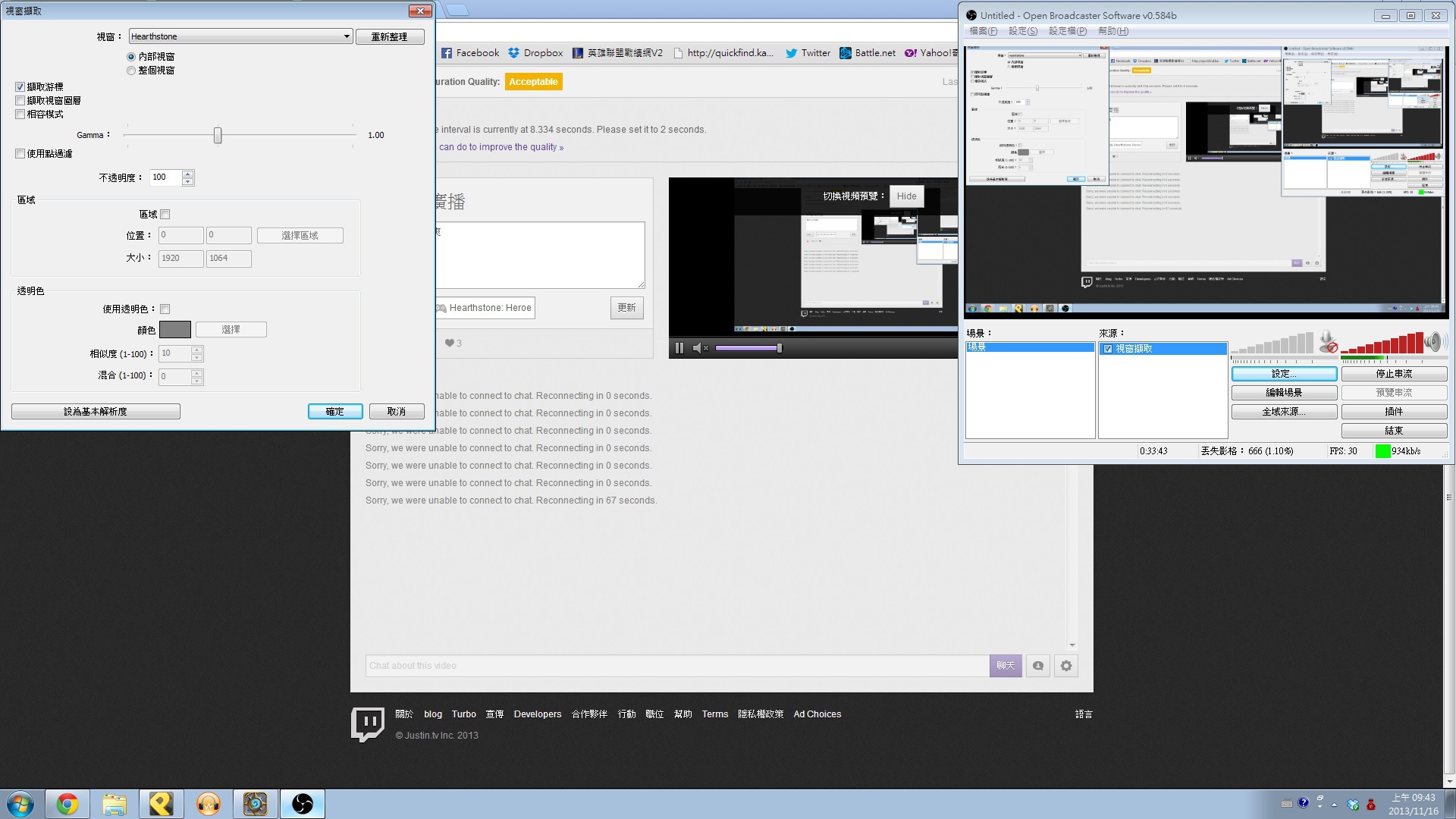Click the 重新整理 refresh button
The width and height of the screenshot is (1456, 819).
coord(389,36)
